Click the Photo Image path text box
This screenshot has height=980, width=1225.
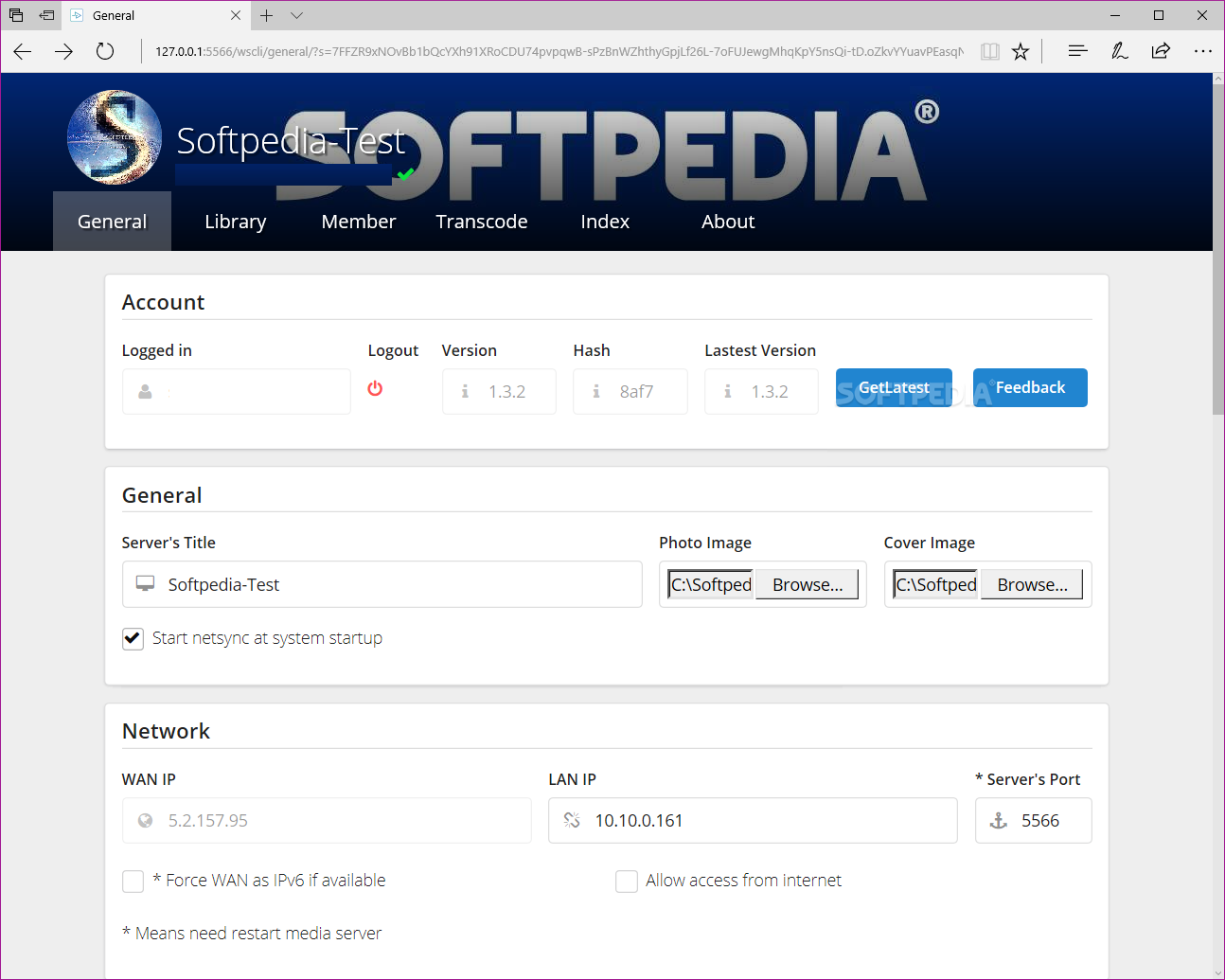point(711,584)
